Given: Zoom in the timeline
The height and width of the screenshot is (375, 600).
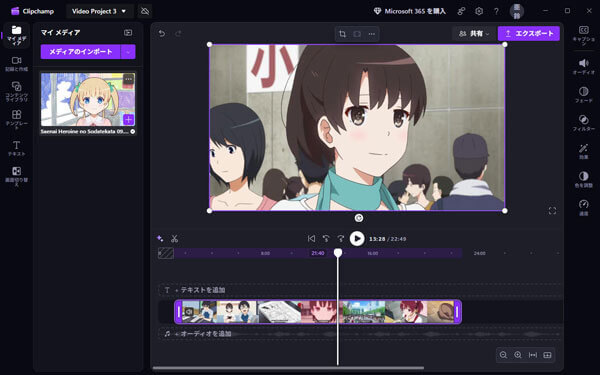Looking at the screenshot, I should pos(518,355).
